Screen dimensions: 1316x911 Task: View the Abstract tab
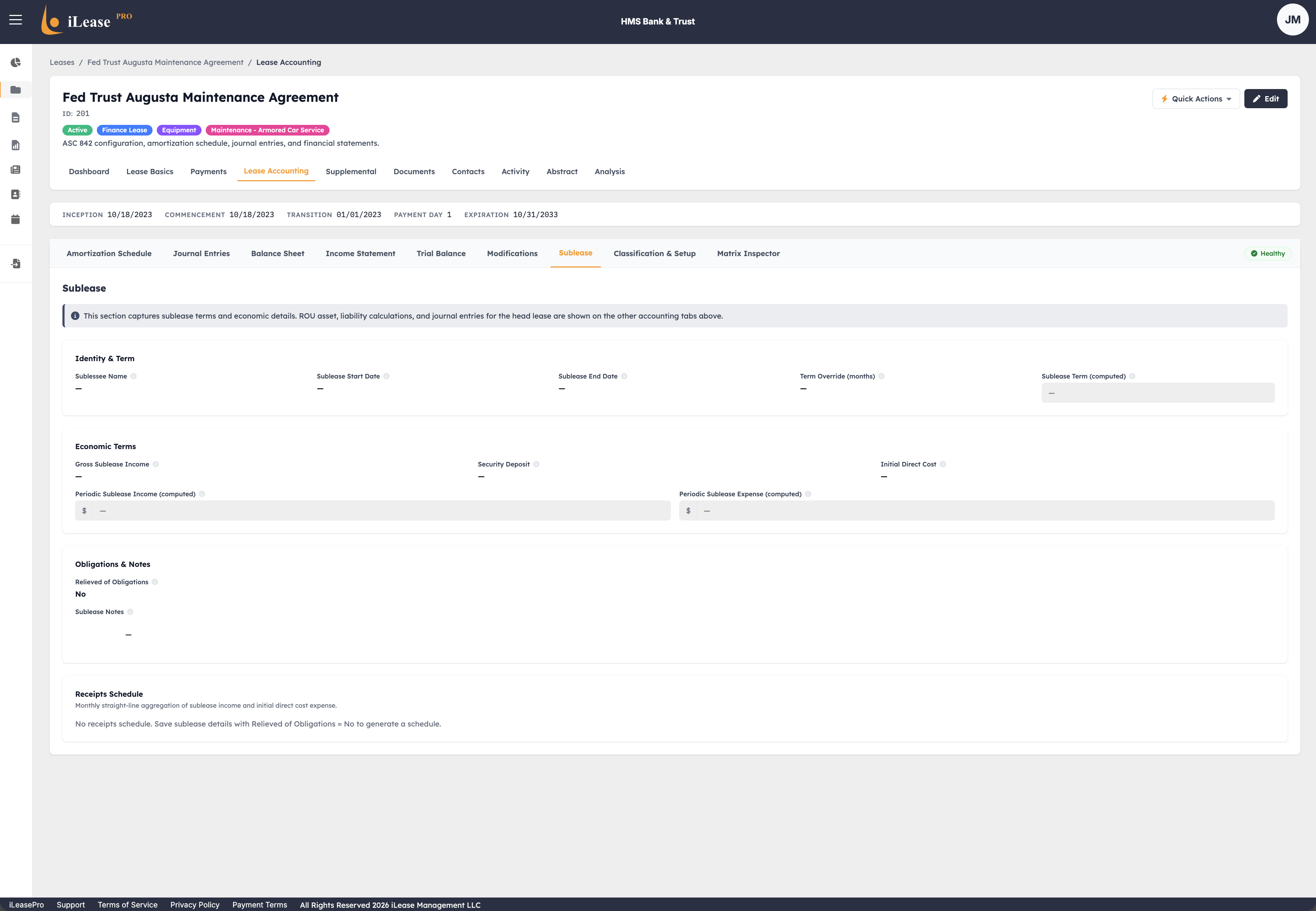tap(562, 171)
